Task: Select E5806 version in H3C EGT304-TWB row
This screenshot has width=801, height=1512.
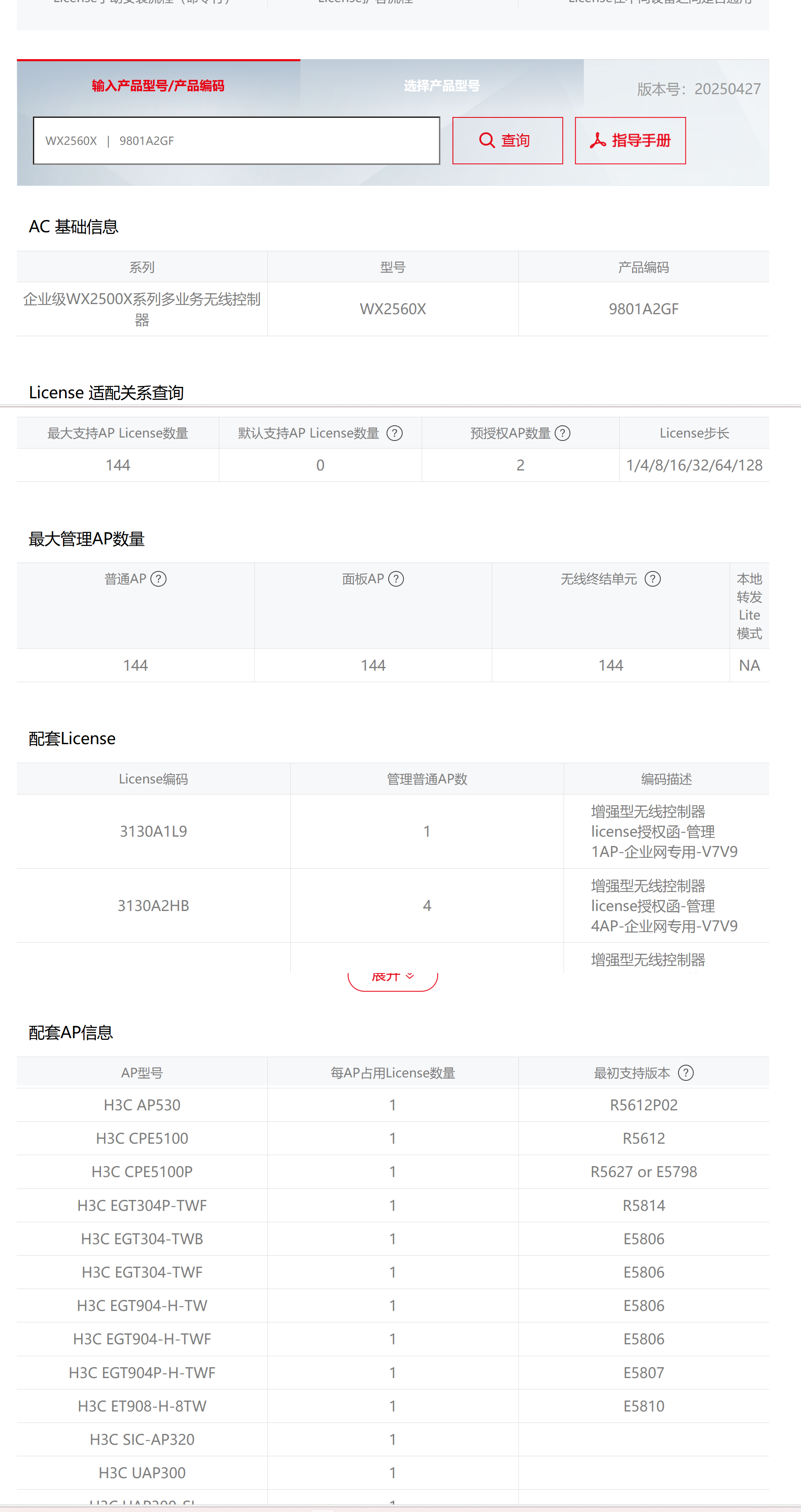Action: pyautogui.click(x=643, y=1239)
